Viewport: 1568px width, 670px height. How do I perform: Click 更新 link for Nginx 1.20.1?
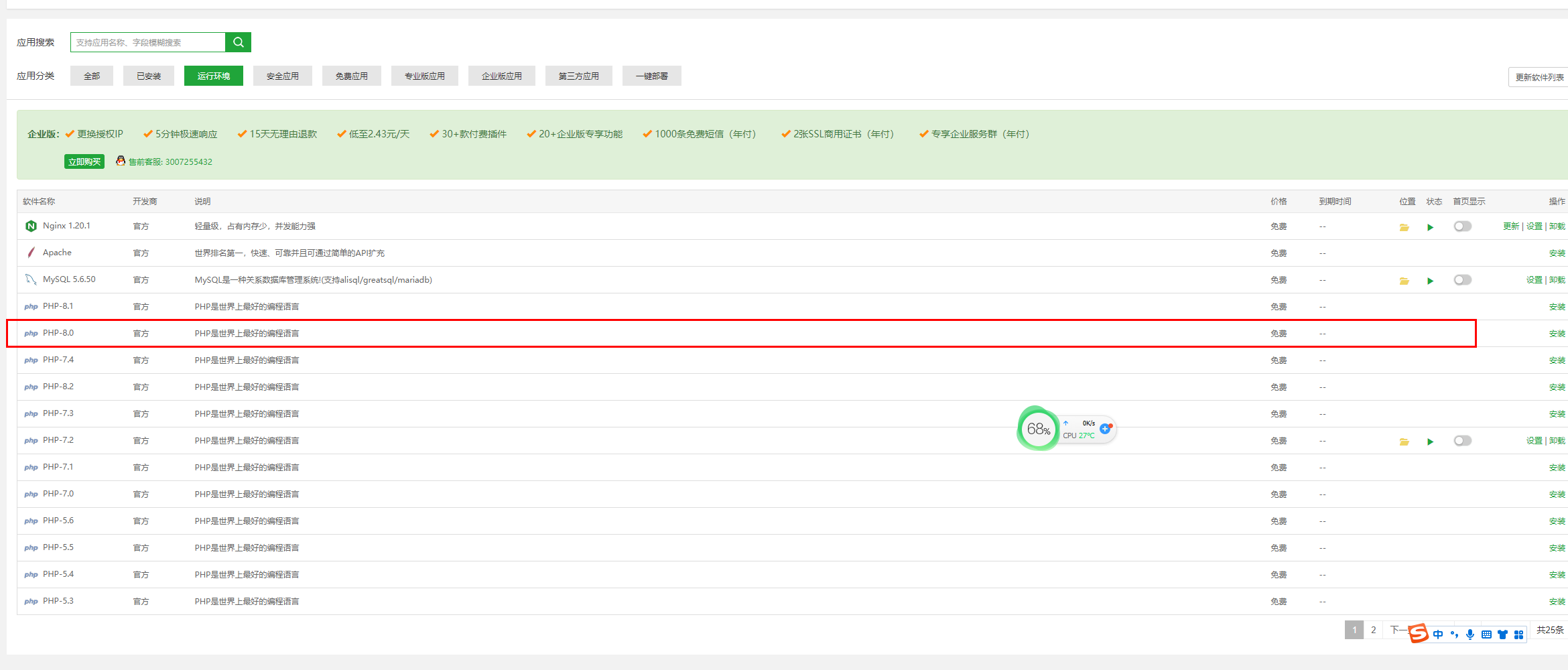(1511, 226)
